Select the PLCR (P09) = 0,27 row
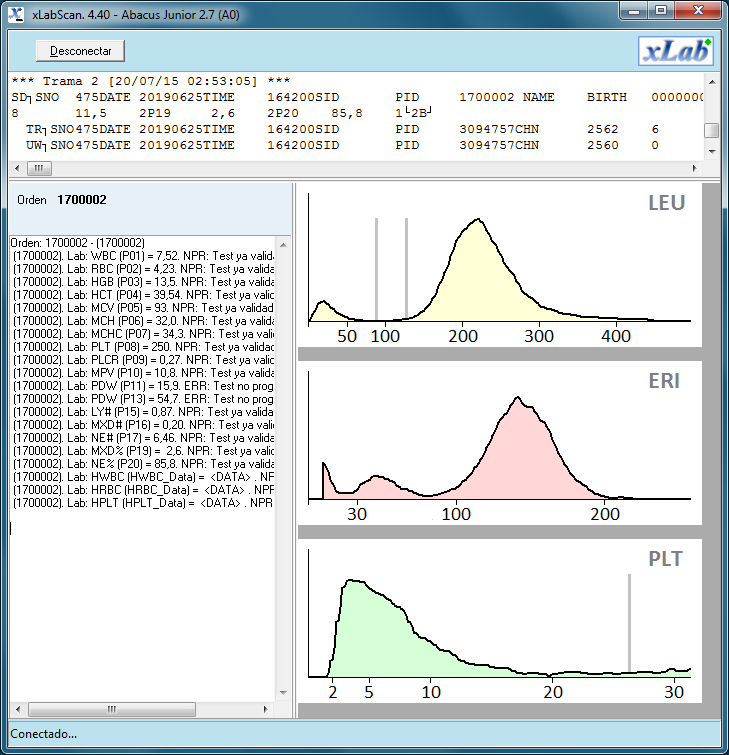 point(143,360)
